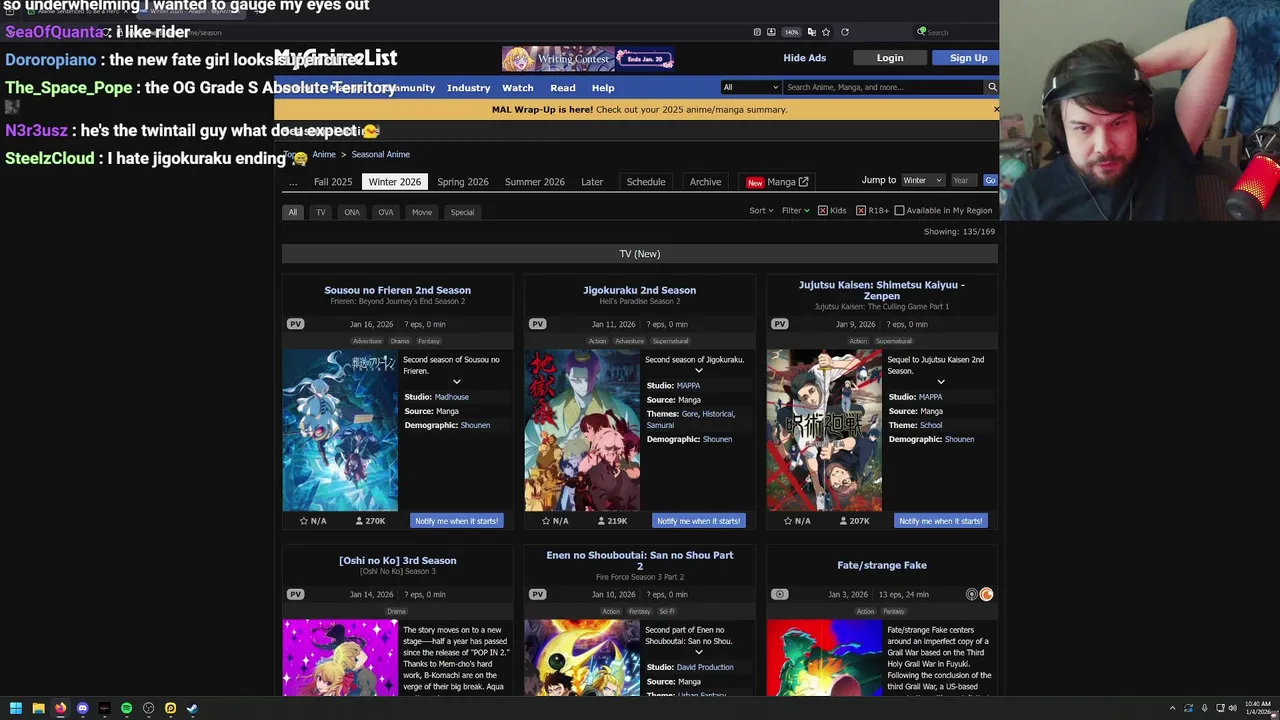Click the Hide Ads link
This screenshot has height=720, width=1280.
click(x=804, y=58)
